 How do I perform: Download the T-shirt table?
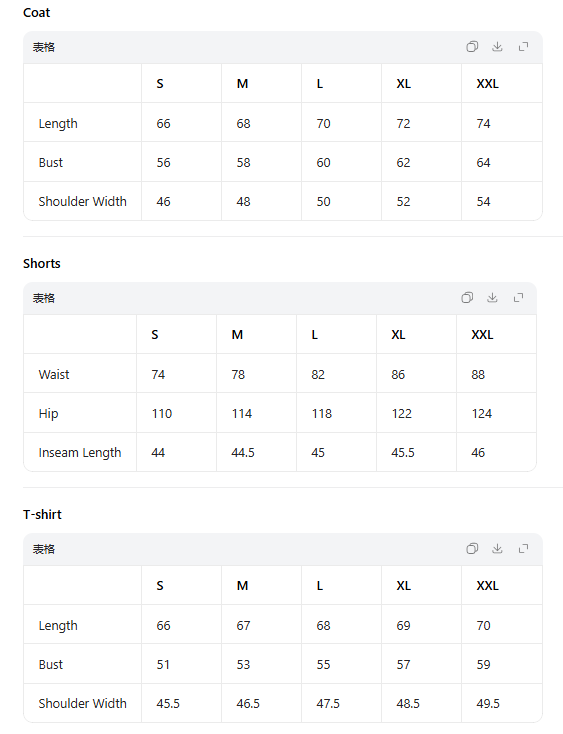(497, 549)
